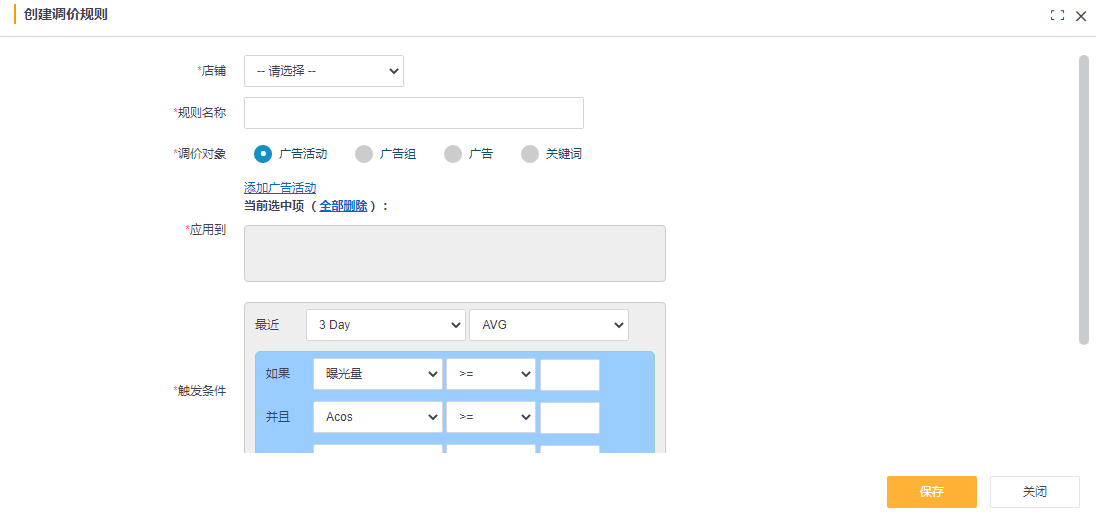Click the fullscreen expand icon
The width and height of the screenshot is (1096, 521).
(x=1057, y=16)
